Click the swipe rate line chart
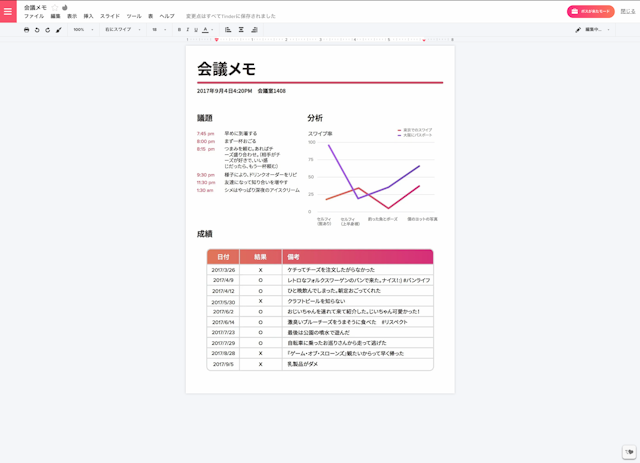Viewport: 640px width, 463px height. point(371,176)
